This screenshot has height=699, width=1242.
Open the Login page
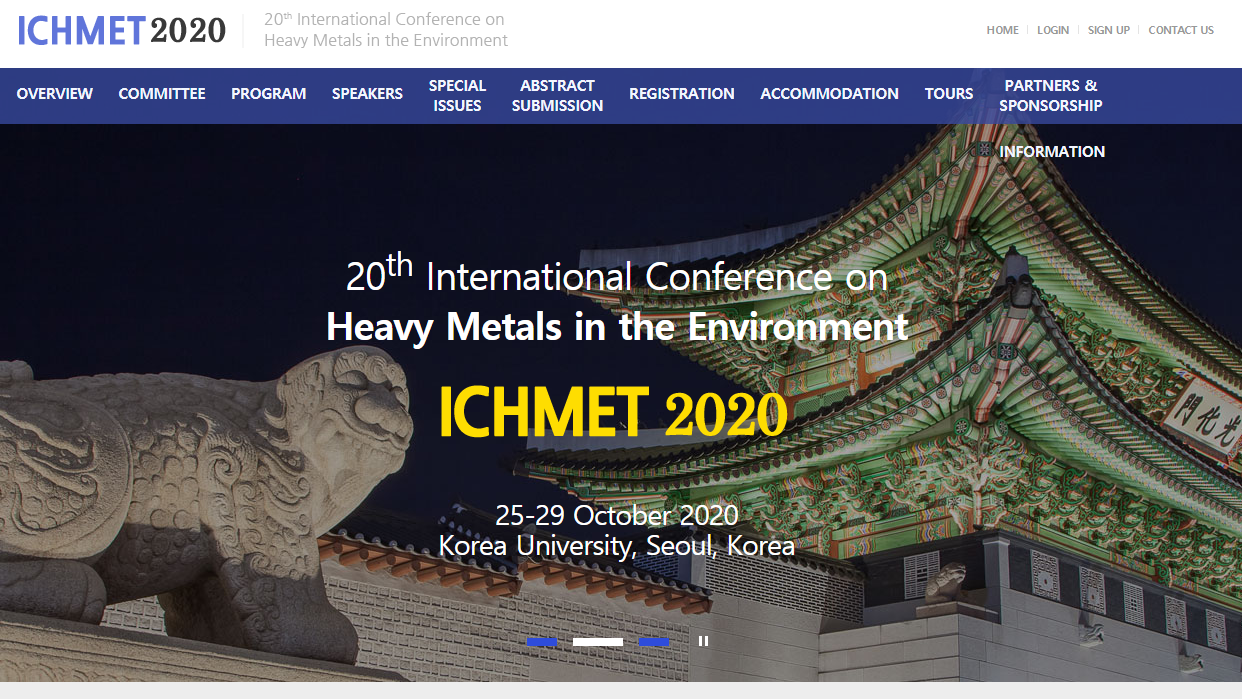click(x=1053, y=30)
